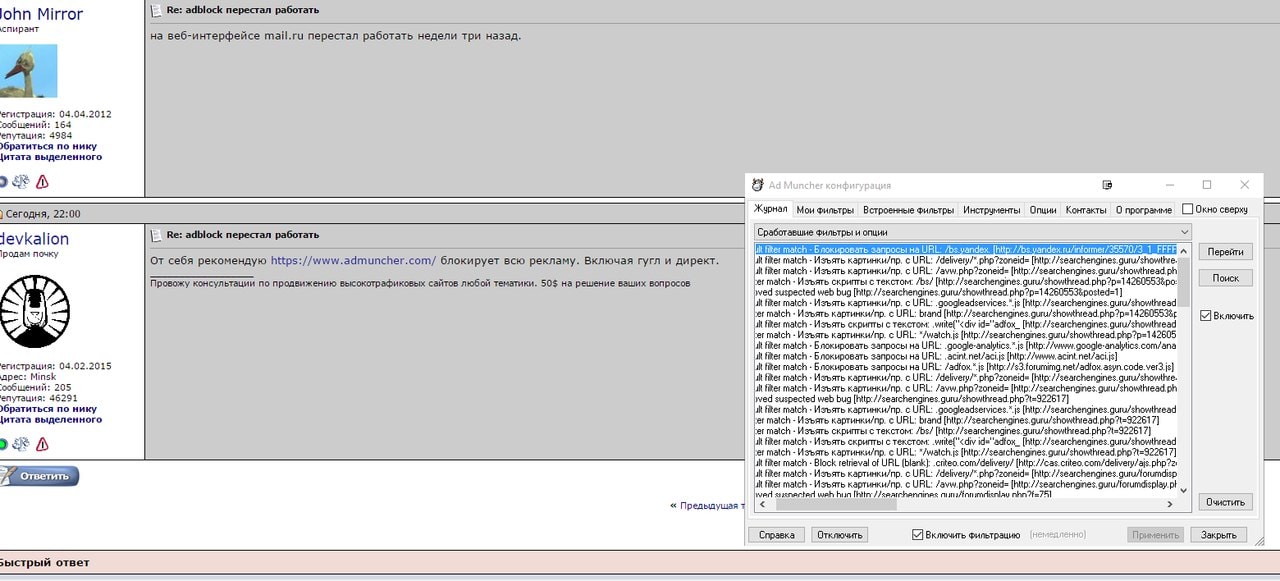The width and height of the screenshot is (1280, 581).
Task: Click the post icon beside John Mirror's reply title
Action: (156, 10)
